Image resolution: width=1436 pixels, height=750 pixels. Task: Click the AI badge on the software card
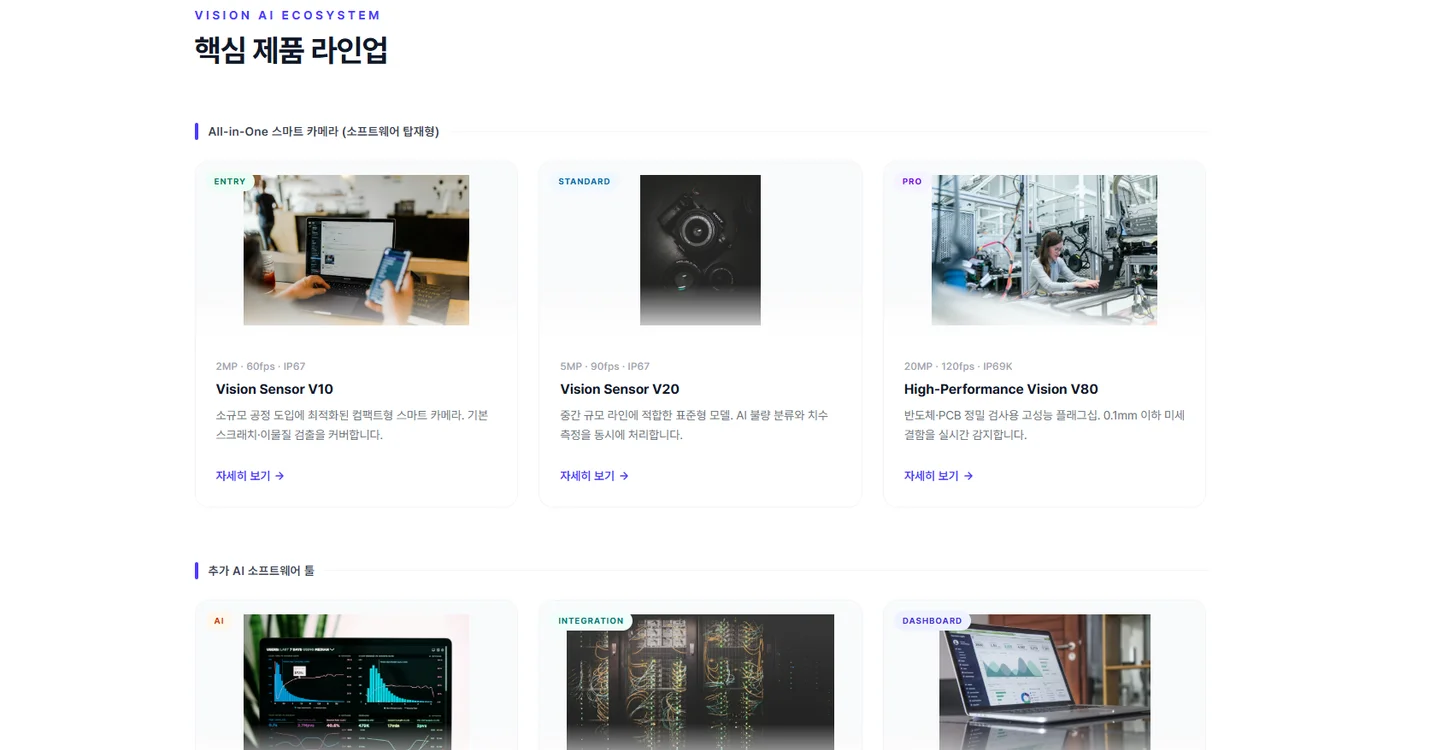tap(219, 621)
